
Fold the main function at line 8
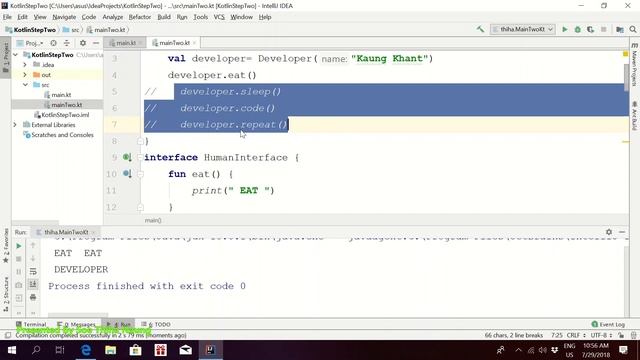(x=140, y=141)
